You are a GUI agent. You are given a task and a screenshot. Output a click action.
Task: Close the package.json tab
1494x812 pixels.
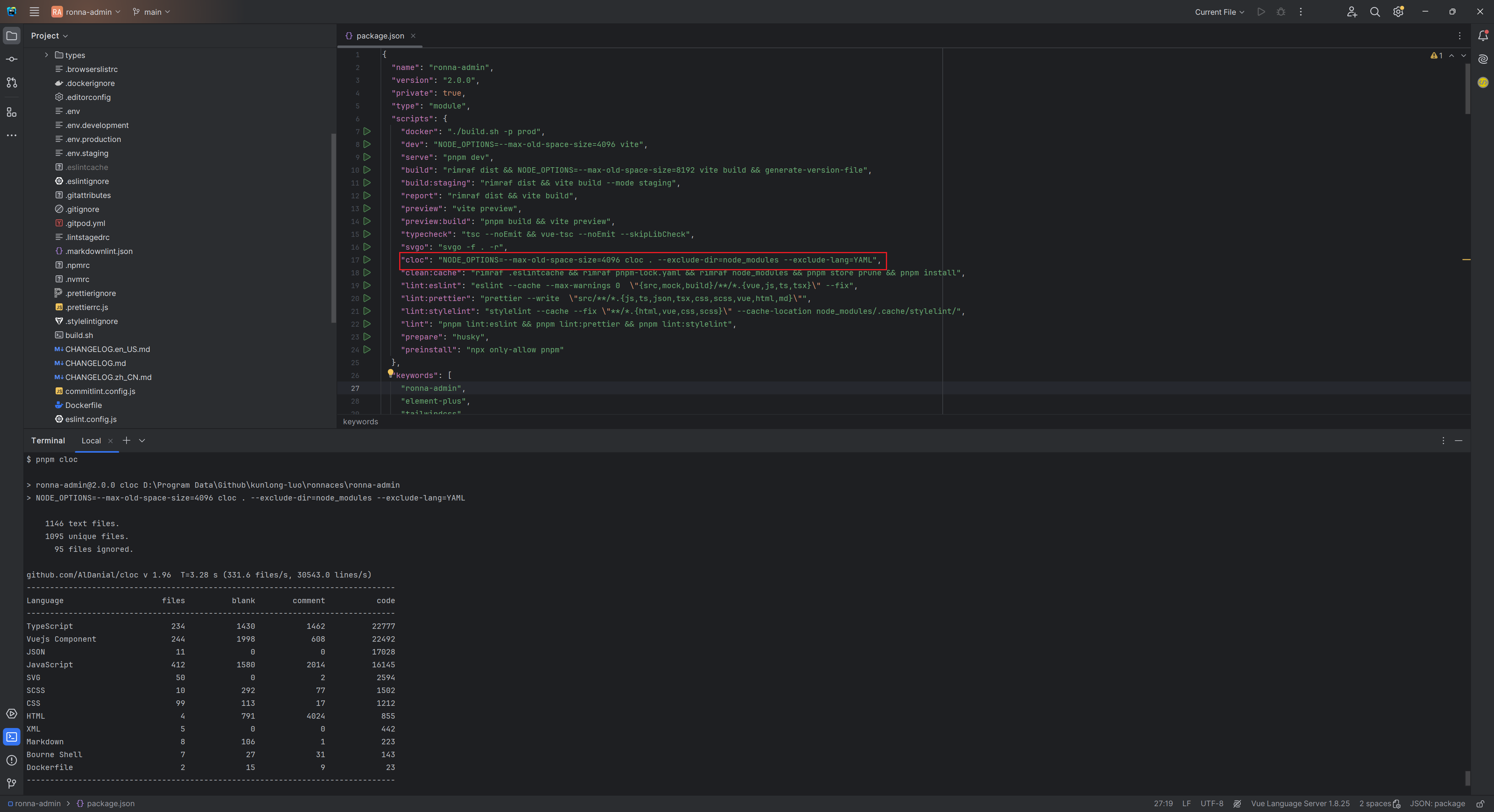413,36
